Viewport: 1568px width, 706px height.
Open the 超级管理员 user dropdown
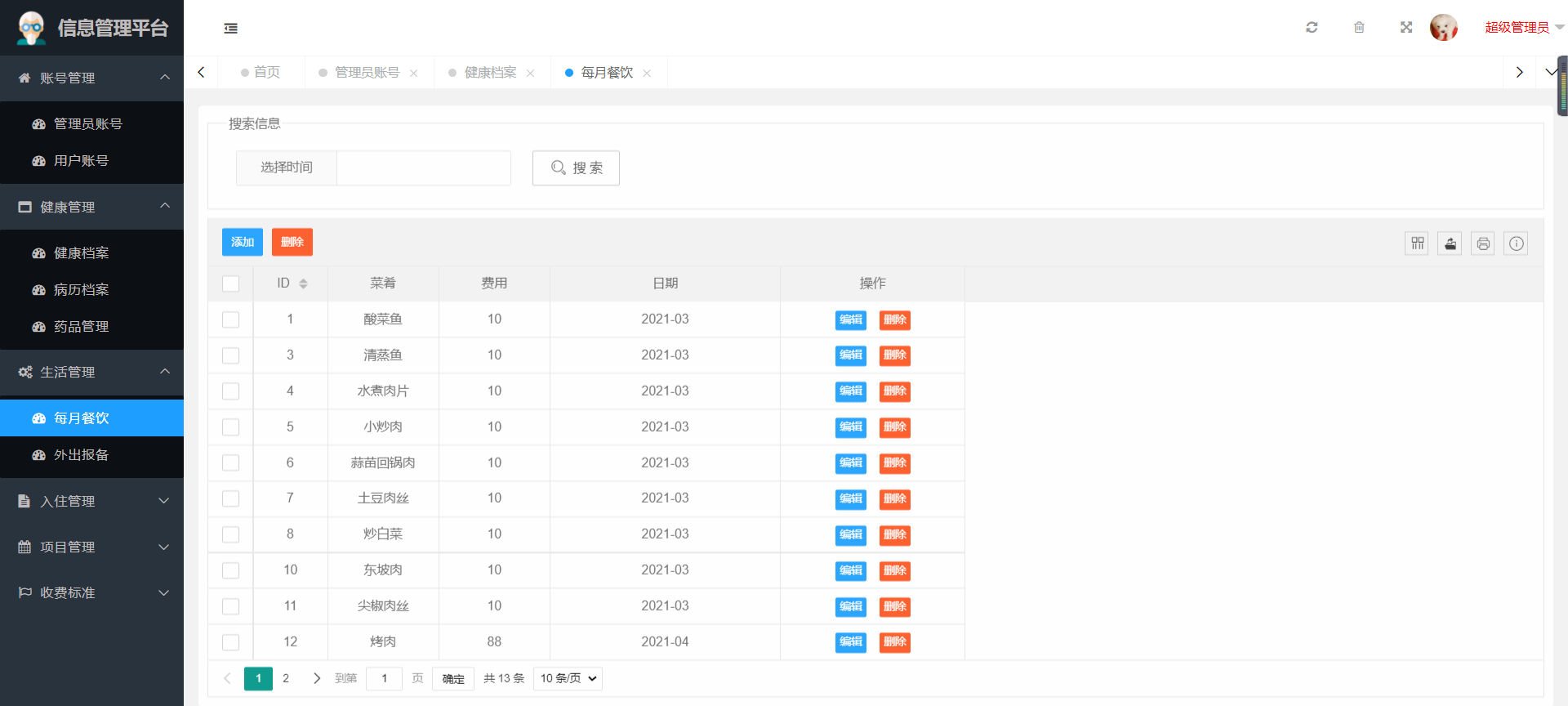tap(1524, 28)
